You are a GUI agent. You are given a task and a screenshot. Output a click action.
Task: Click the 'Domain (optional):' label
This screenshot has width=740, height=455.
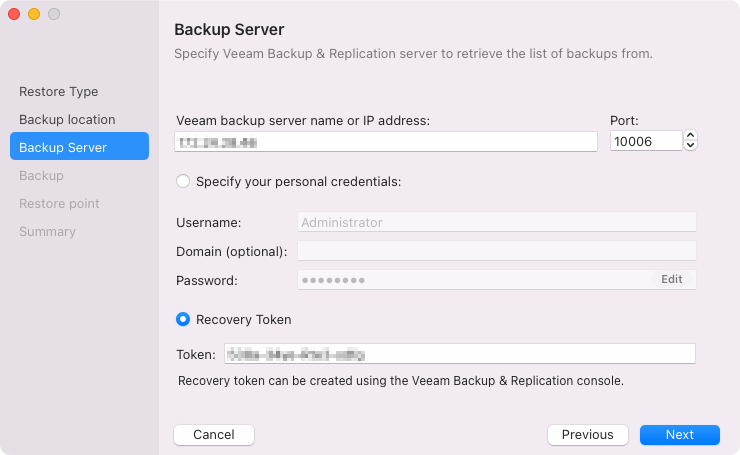coord(232,252)
